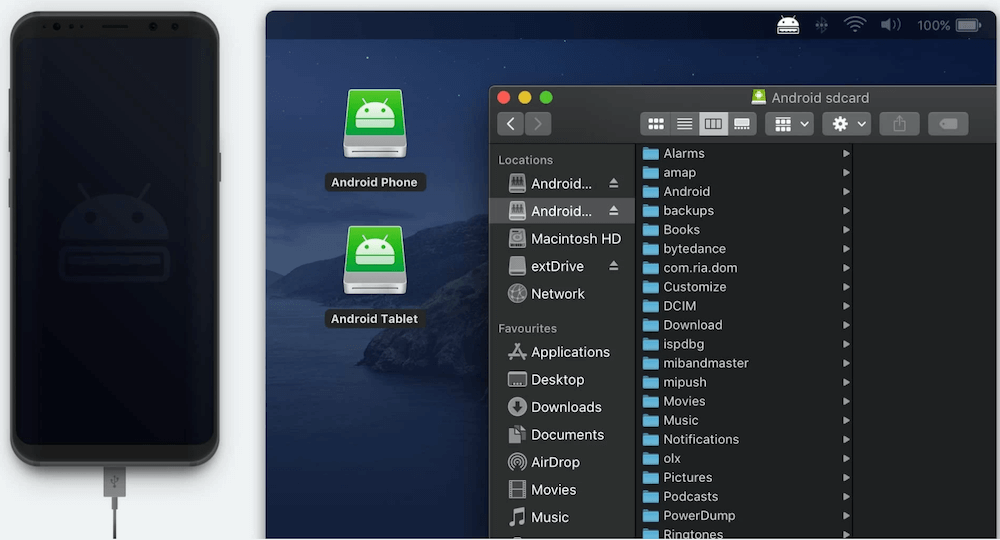Select the Podcasts folder
This screenshot has height=540, width=1000.
745,497
